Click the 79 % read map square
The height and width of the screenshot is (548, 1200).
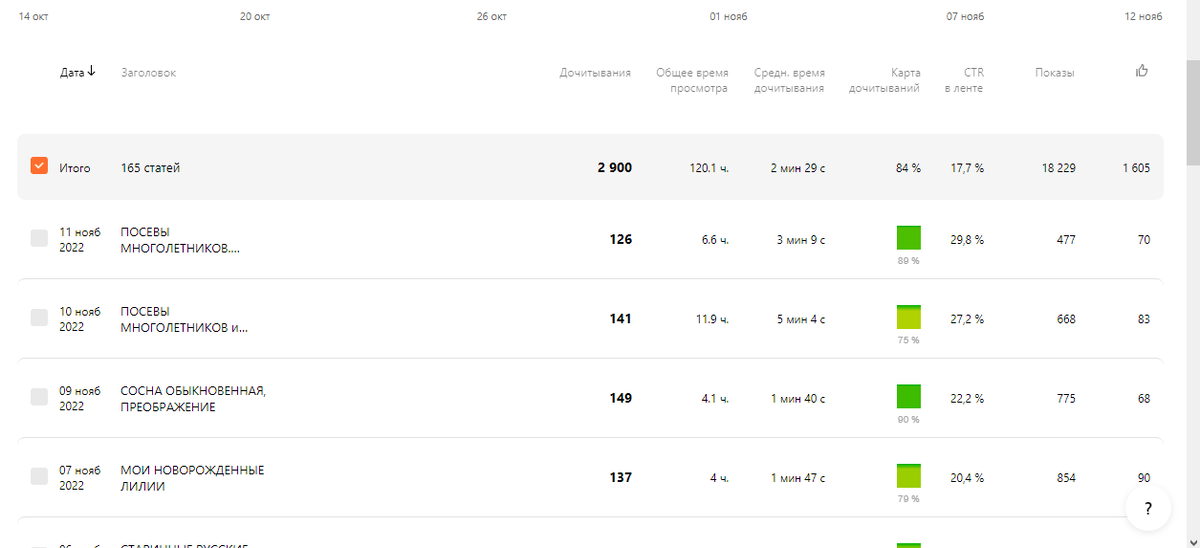click(908, 476)
